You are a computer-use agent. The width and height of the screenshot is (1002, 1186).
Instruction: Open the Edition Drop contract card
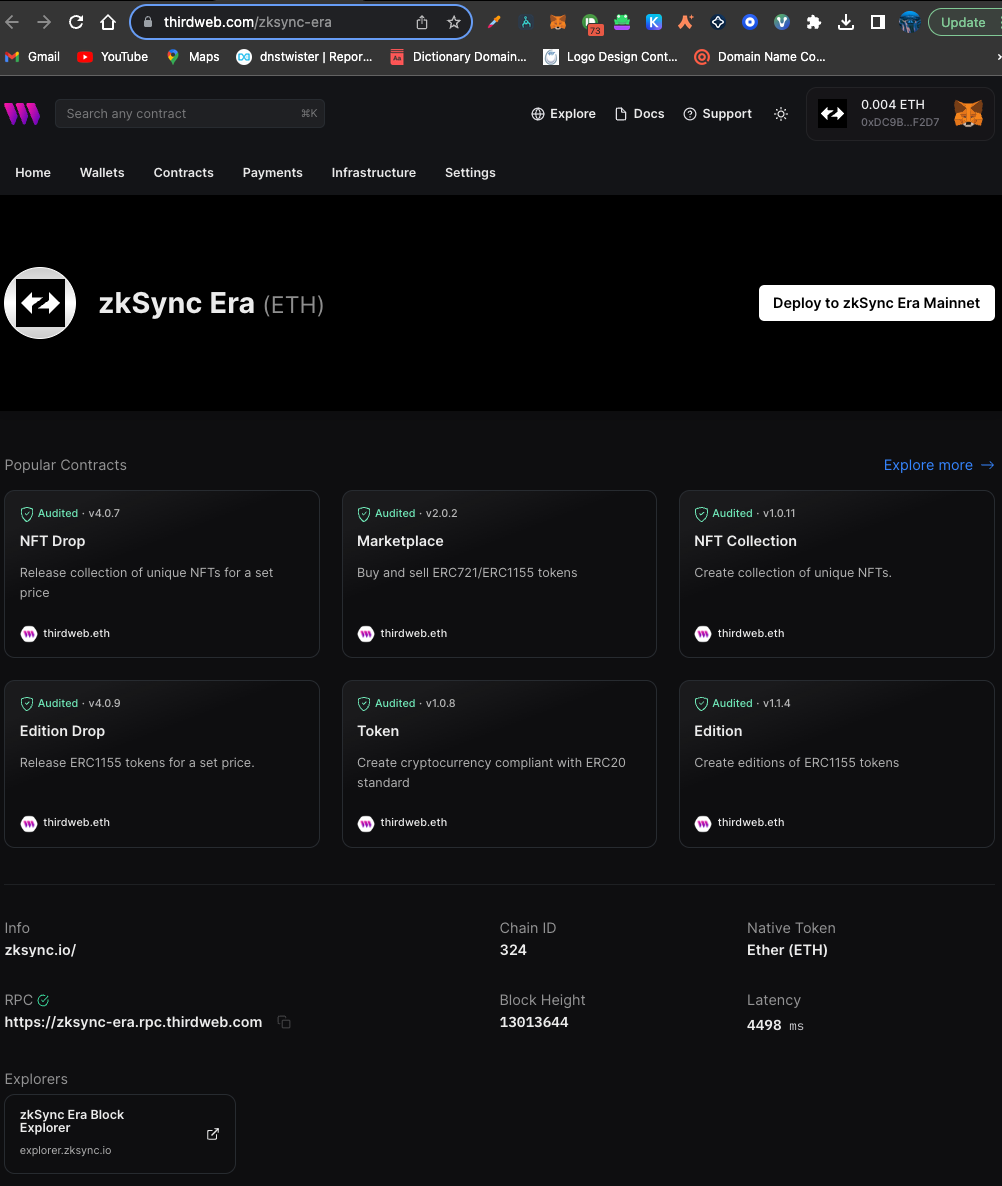162,764
